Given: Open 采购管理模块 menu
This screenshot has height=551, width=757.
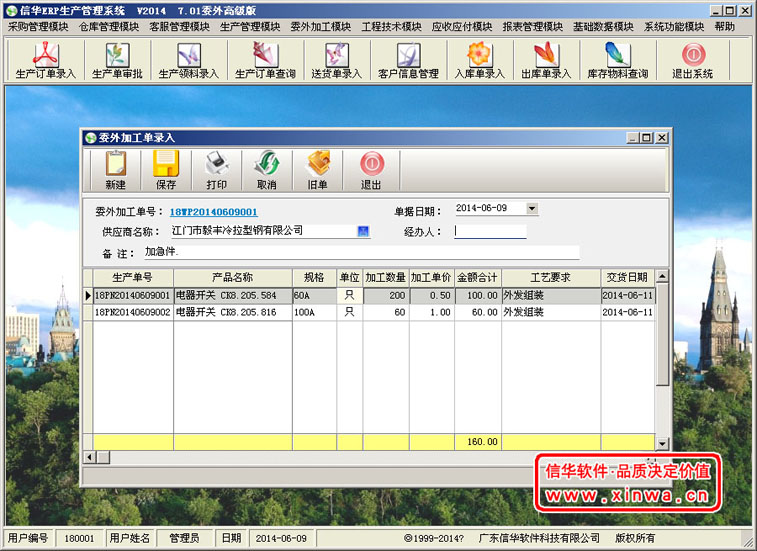Looking at the screenshot, I should [x=38, y=27].
